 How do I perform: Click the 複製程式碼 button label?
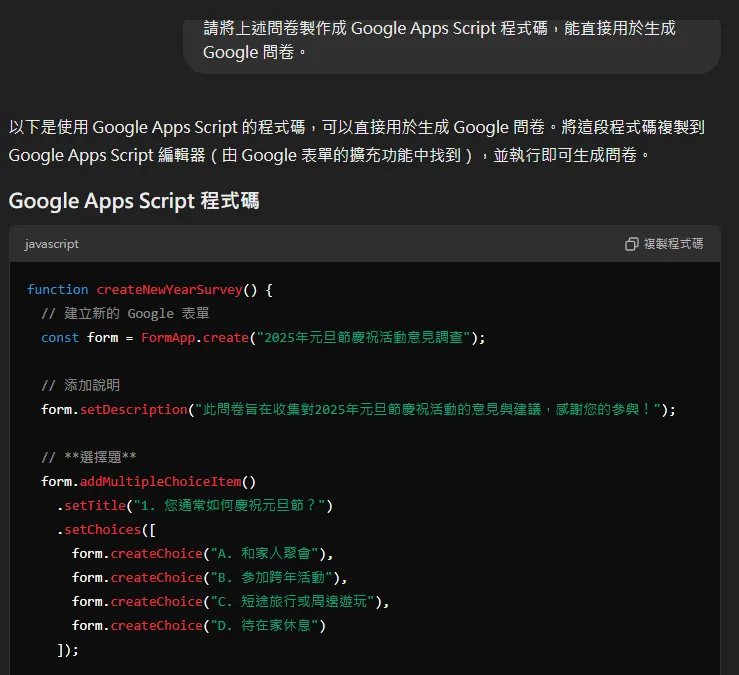click(x=673, y=244)
